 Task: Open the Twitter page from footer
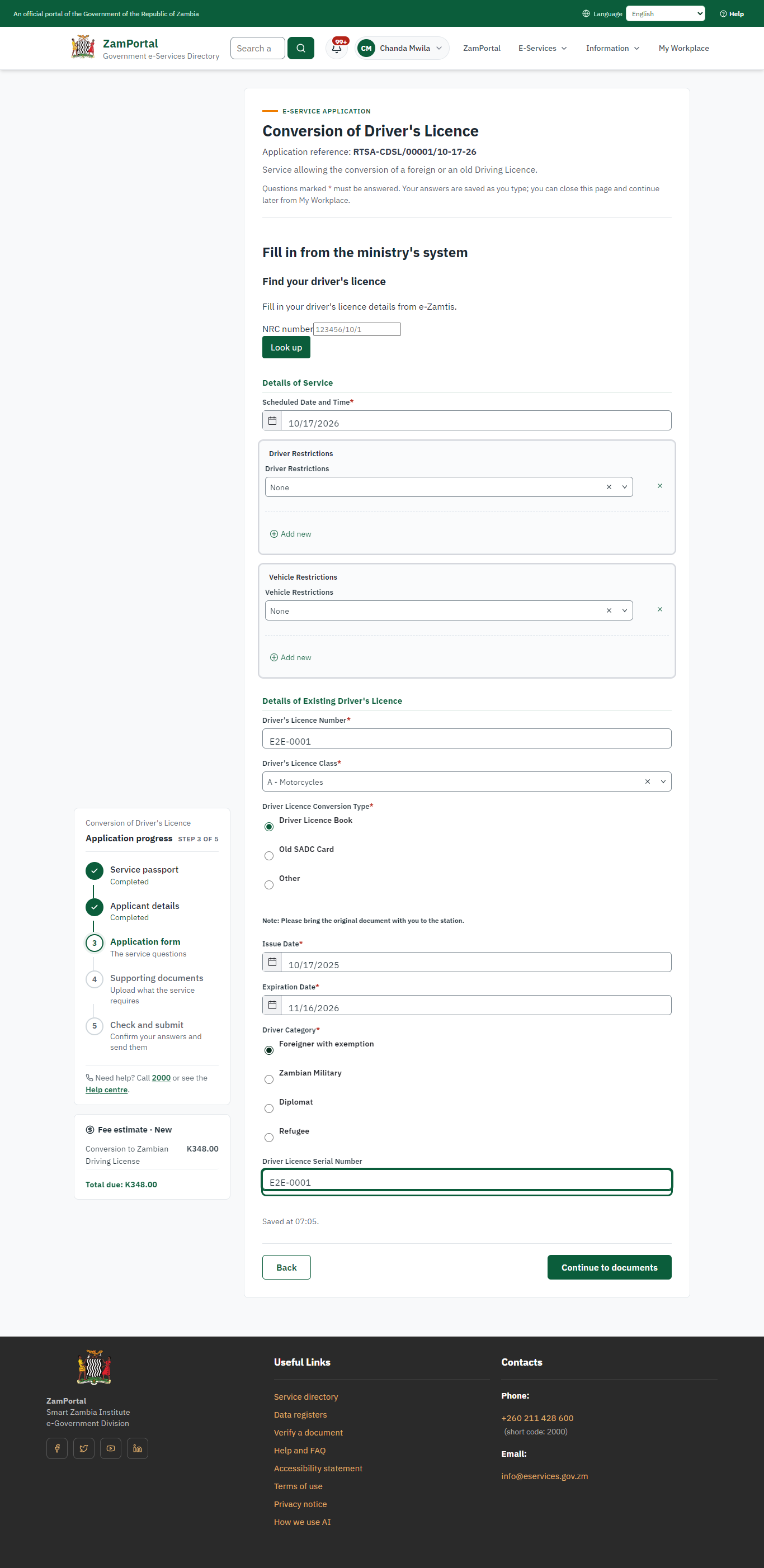84,1448
